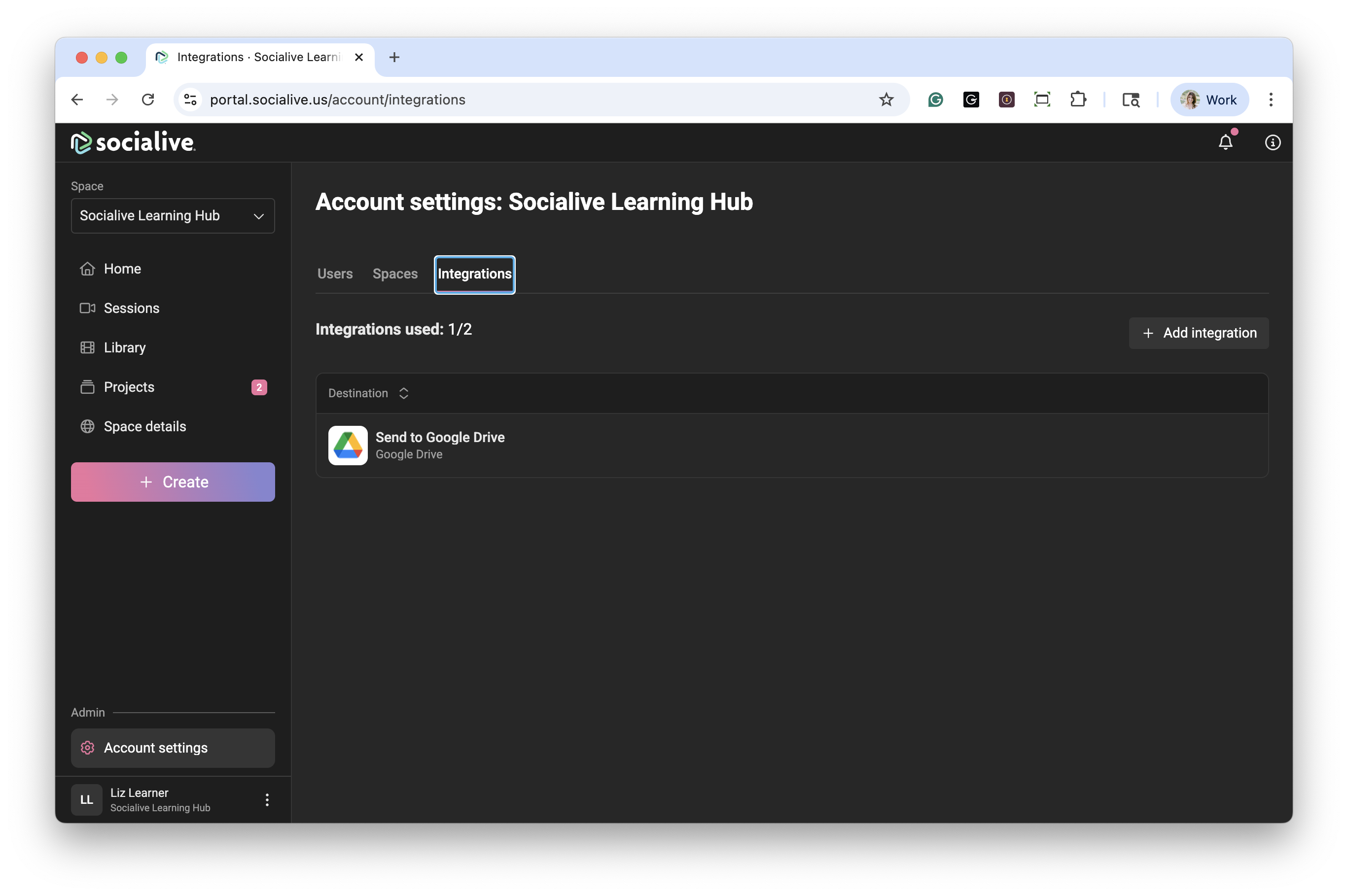Open Liz Learner's three-dot menu
The image size is (1348, 896).
[x=267, y=799]
